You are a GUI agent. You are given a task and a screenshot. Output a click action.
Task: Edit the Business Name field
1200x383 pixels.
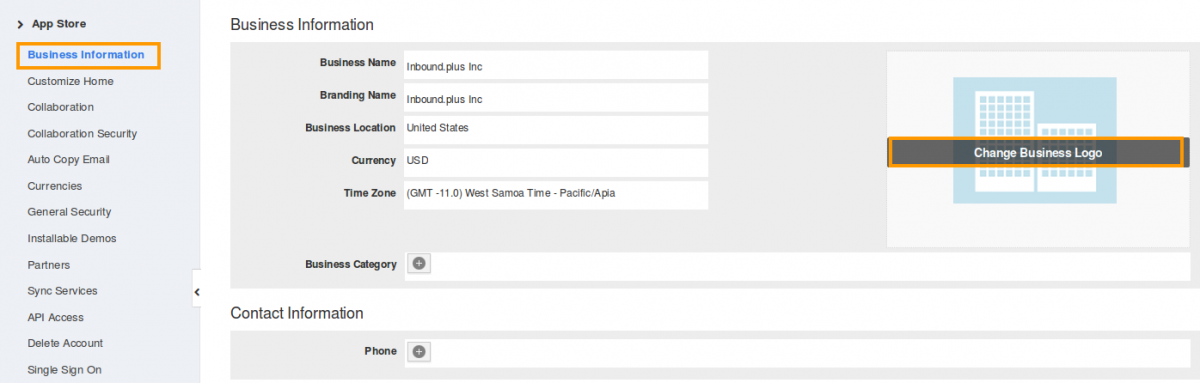pyautogui.click(x=556, y=65)
